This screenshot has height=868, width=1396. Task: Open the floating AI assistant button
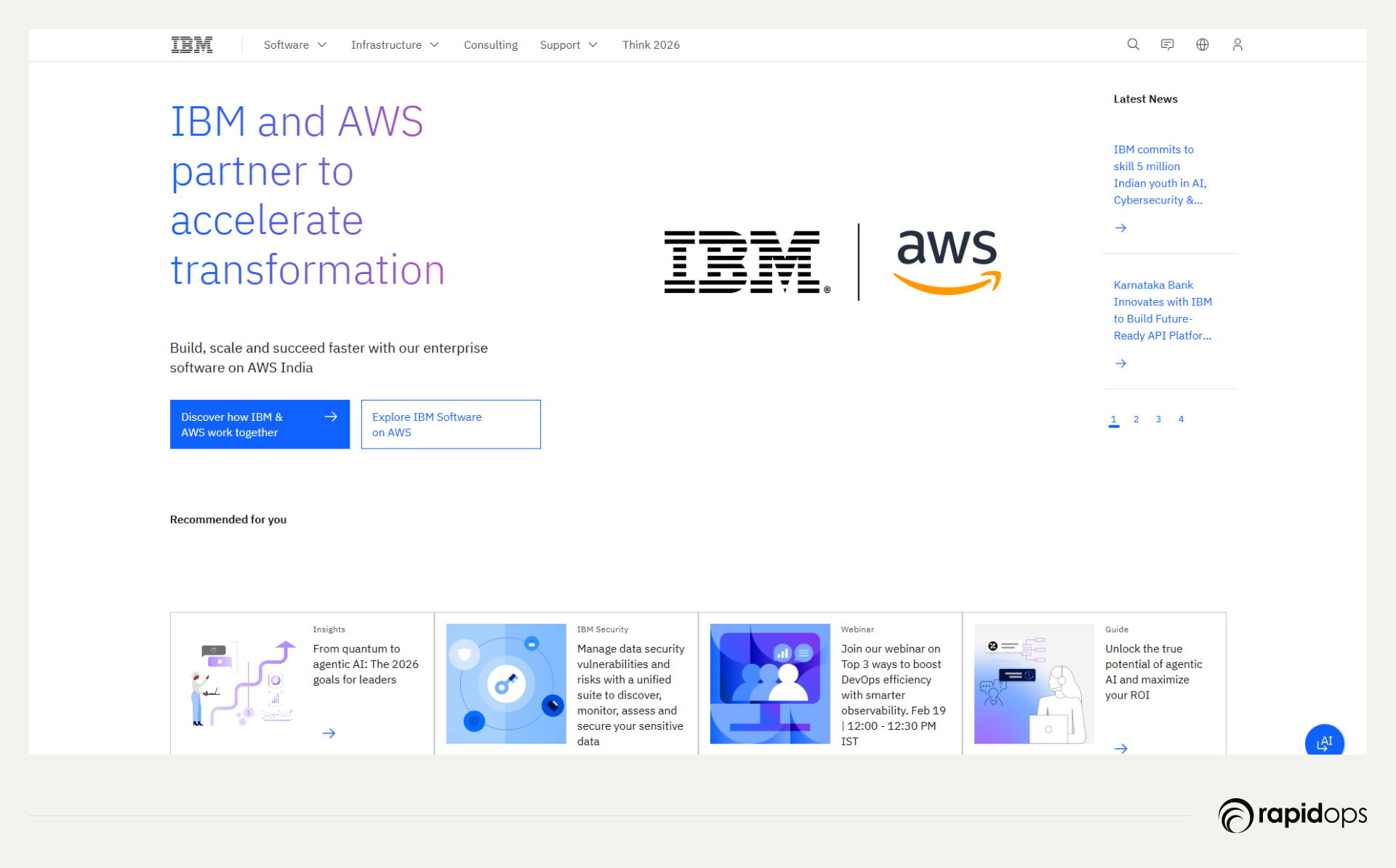[1324, 742]
